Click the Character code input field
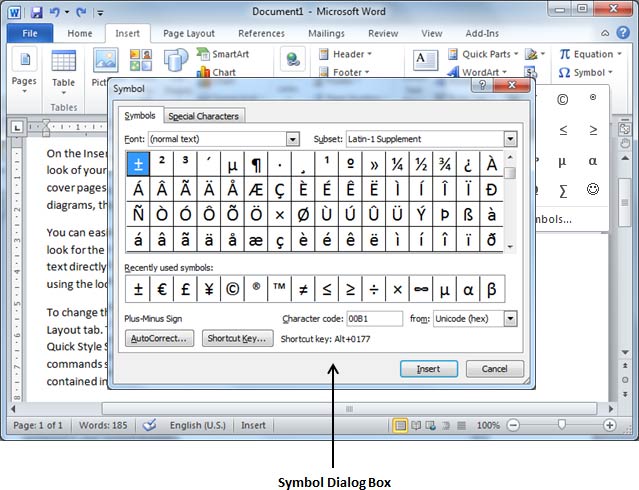The height and width of the screenshot is (490, 639). pyautogui.click(x=374, y=319)
